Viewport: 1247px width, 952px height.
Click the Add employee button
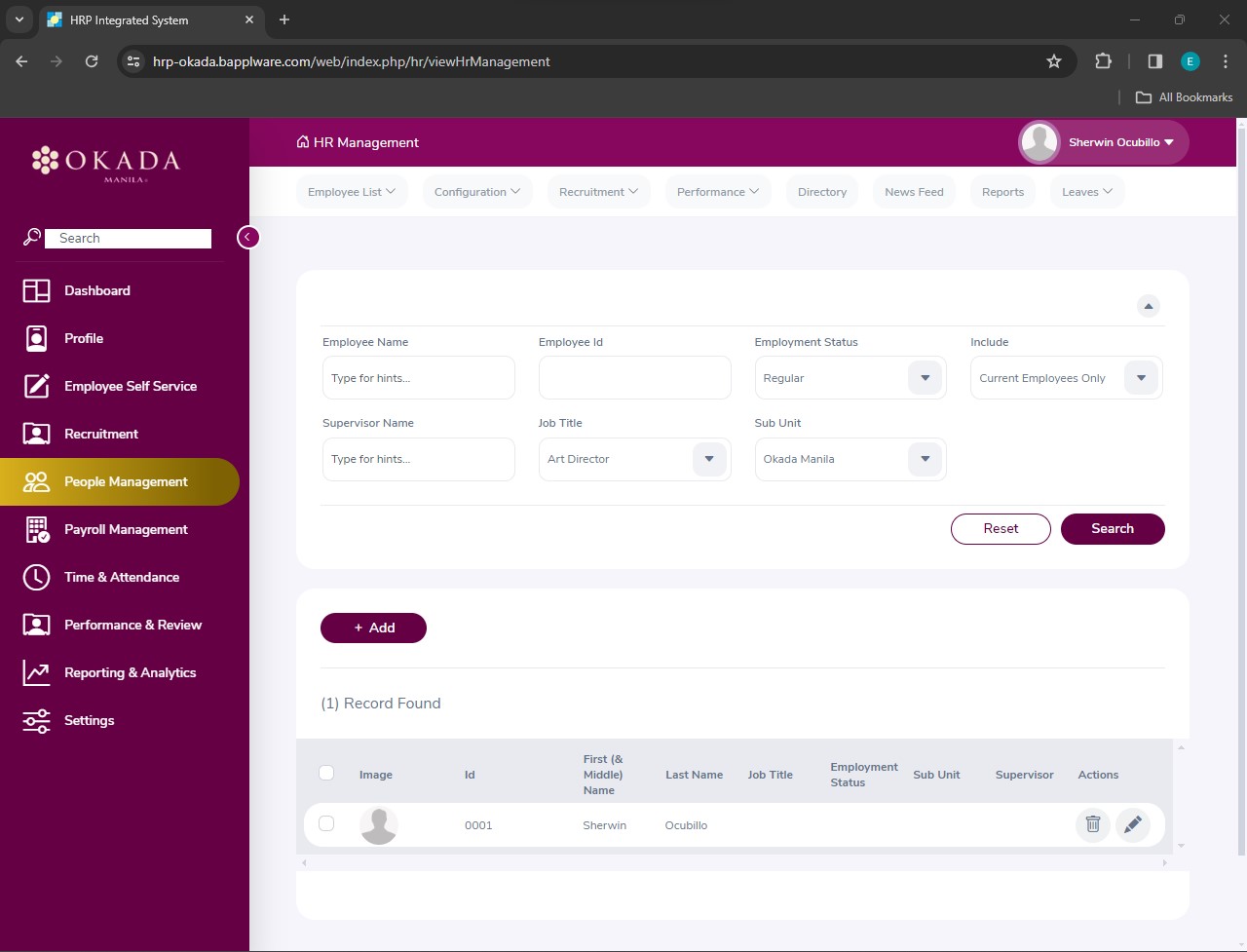pyautogui.click(x=373, y=628)
